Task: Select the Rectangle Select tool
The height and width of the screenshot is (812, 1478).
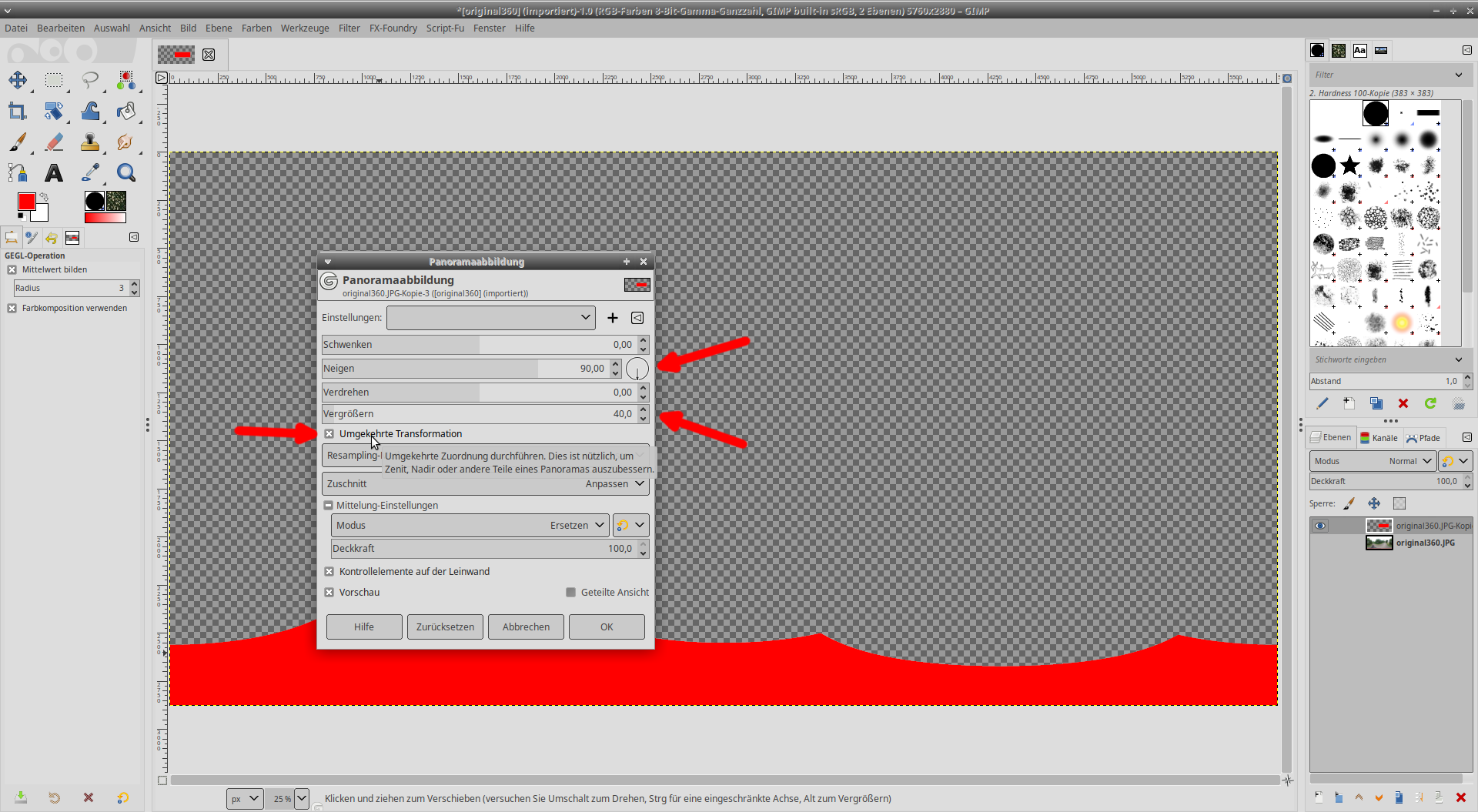Action: click(54, 80)
